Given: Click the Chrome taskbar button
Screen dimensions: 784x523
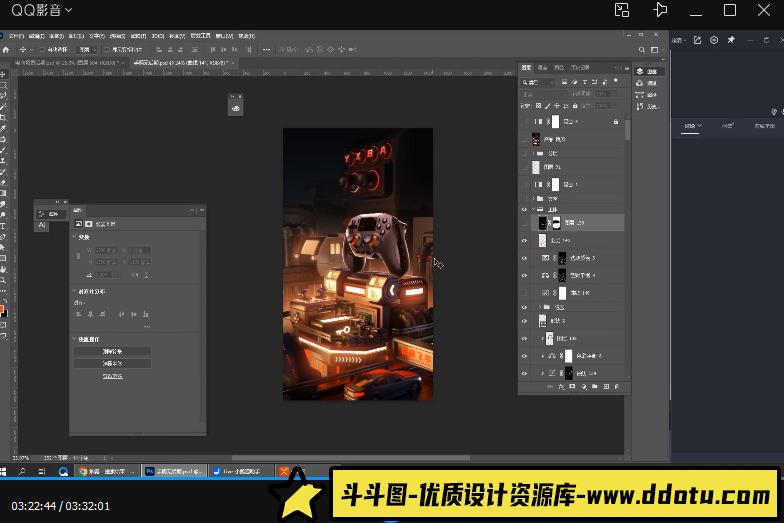Looking at the screenshot, I should point(107,472).
